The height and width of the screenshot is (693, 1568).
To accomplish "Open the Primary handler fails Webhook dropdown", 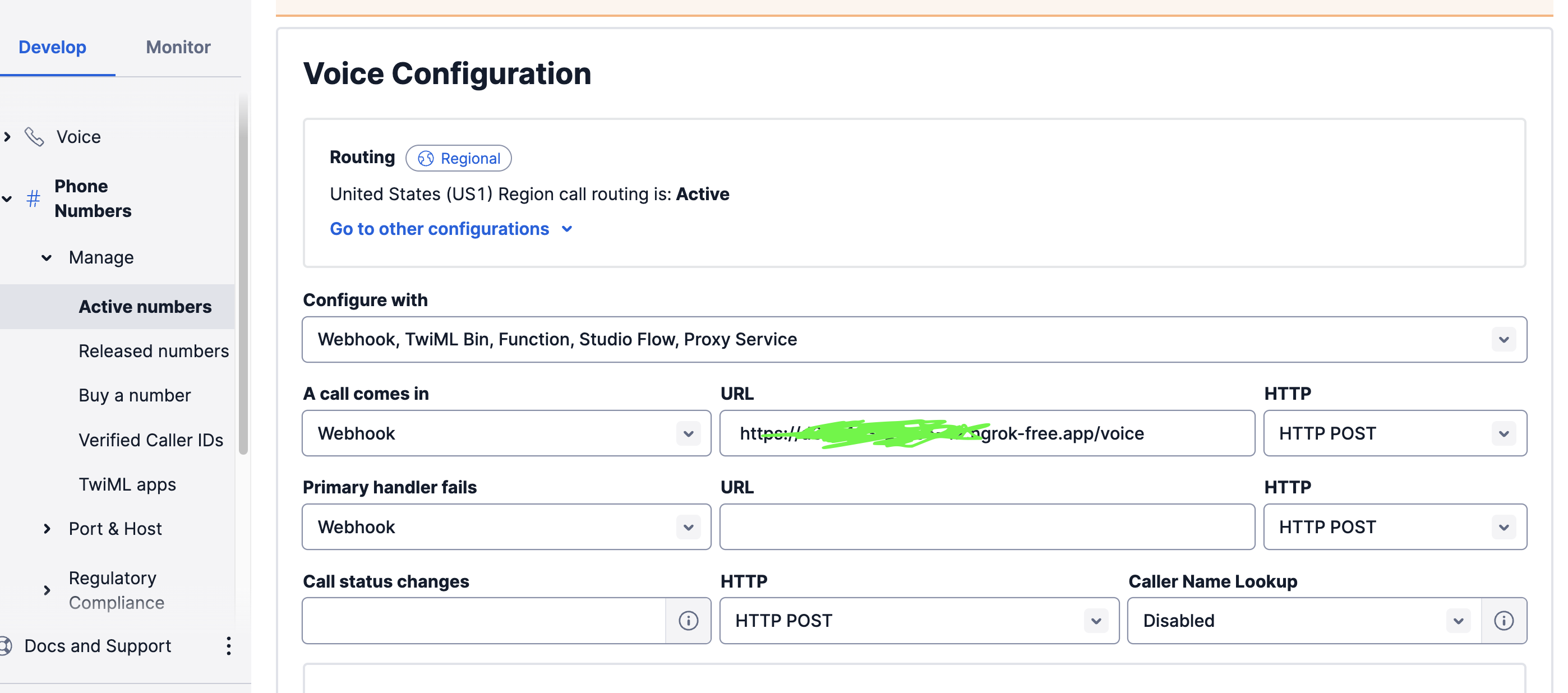I will point(687,527).
